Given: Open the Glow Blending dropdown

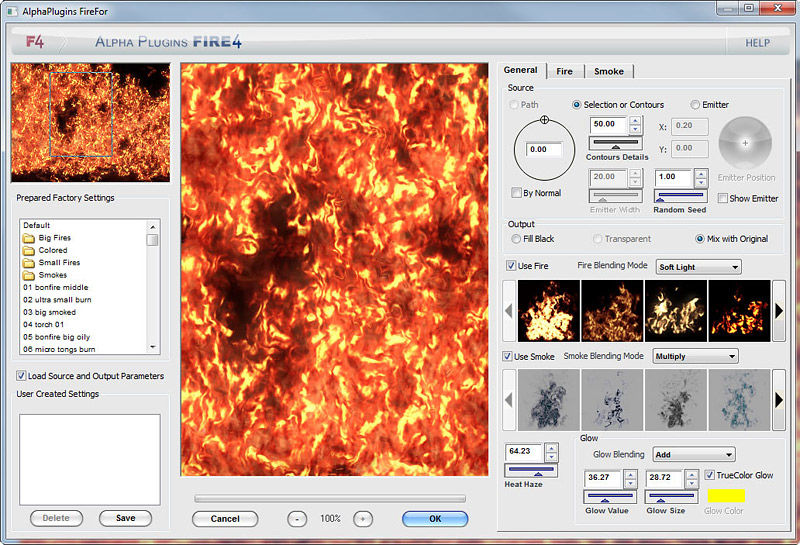Looking at the screenshot, I should [x=694, y=455].
